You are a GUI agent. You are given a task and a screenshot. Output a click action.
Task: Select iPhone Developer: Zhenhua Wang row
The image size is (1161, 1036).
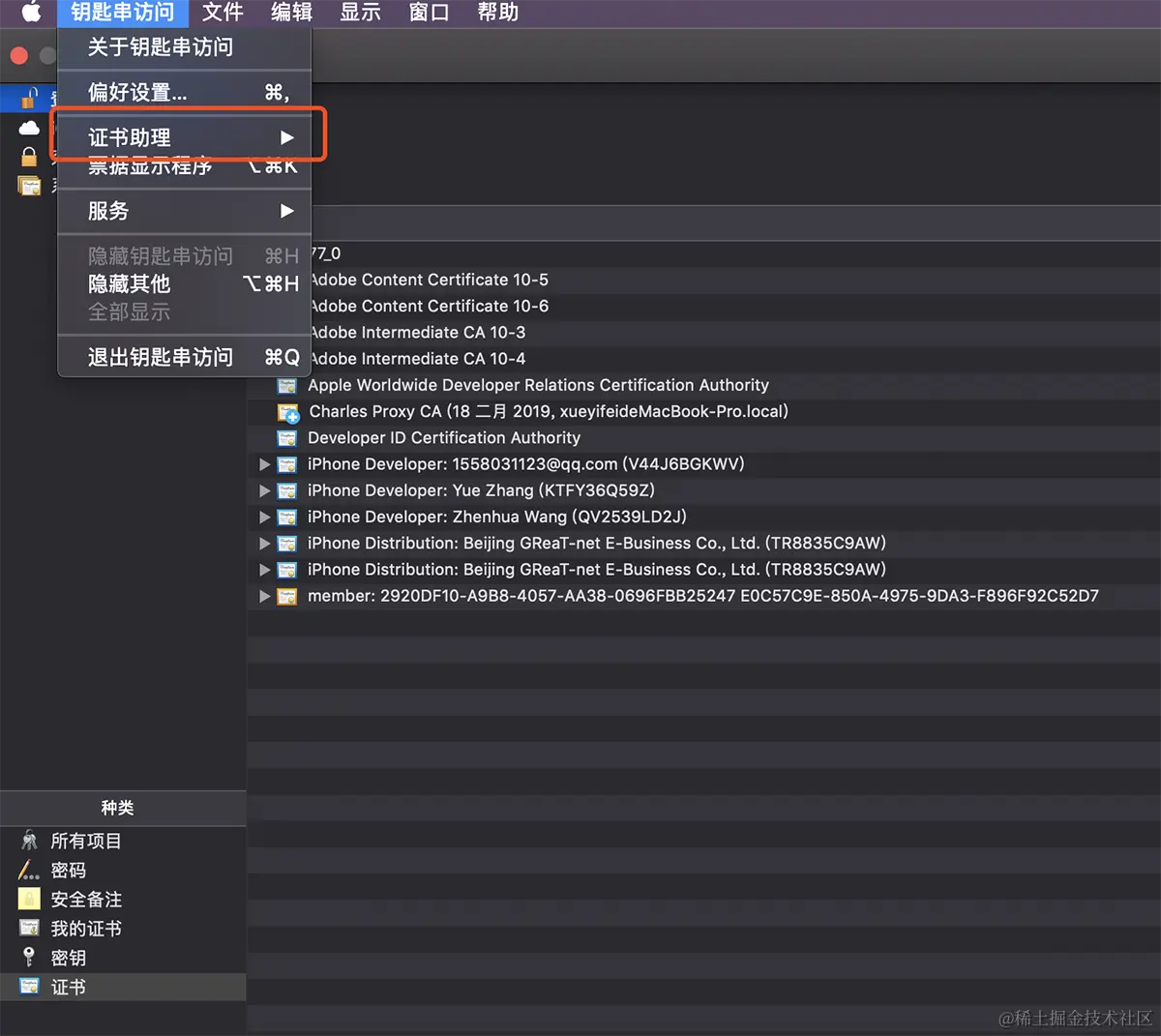point(703,518)
